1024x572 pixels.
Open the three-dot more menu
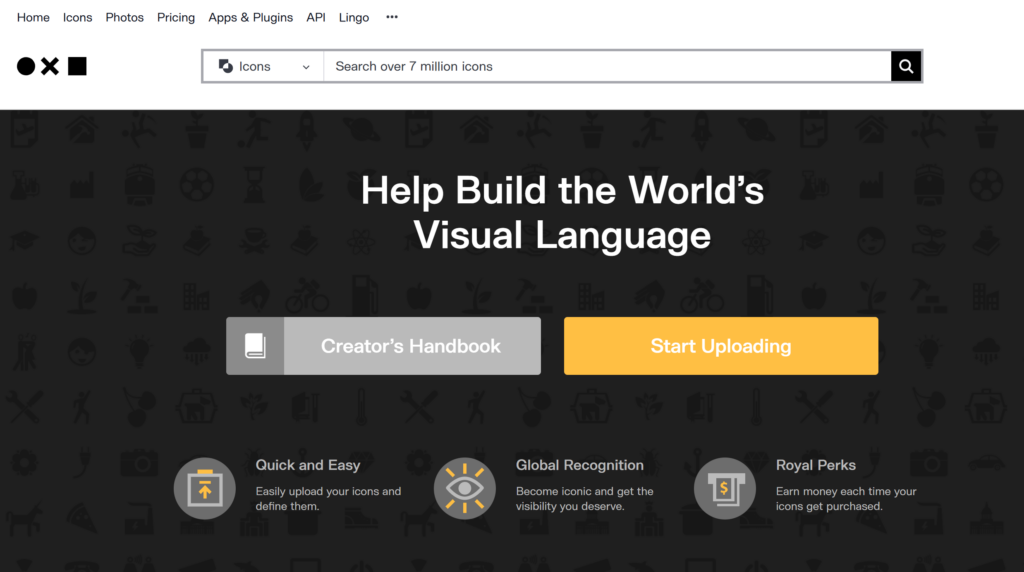click(x=392, y=17)
